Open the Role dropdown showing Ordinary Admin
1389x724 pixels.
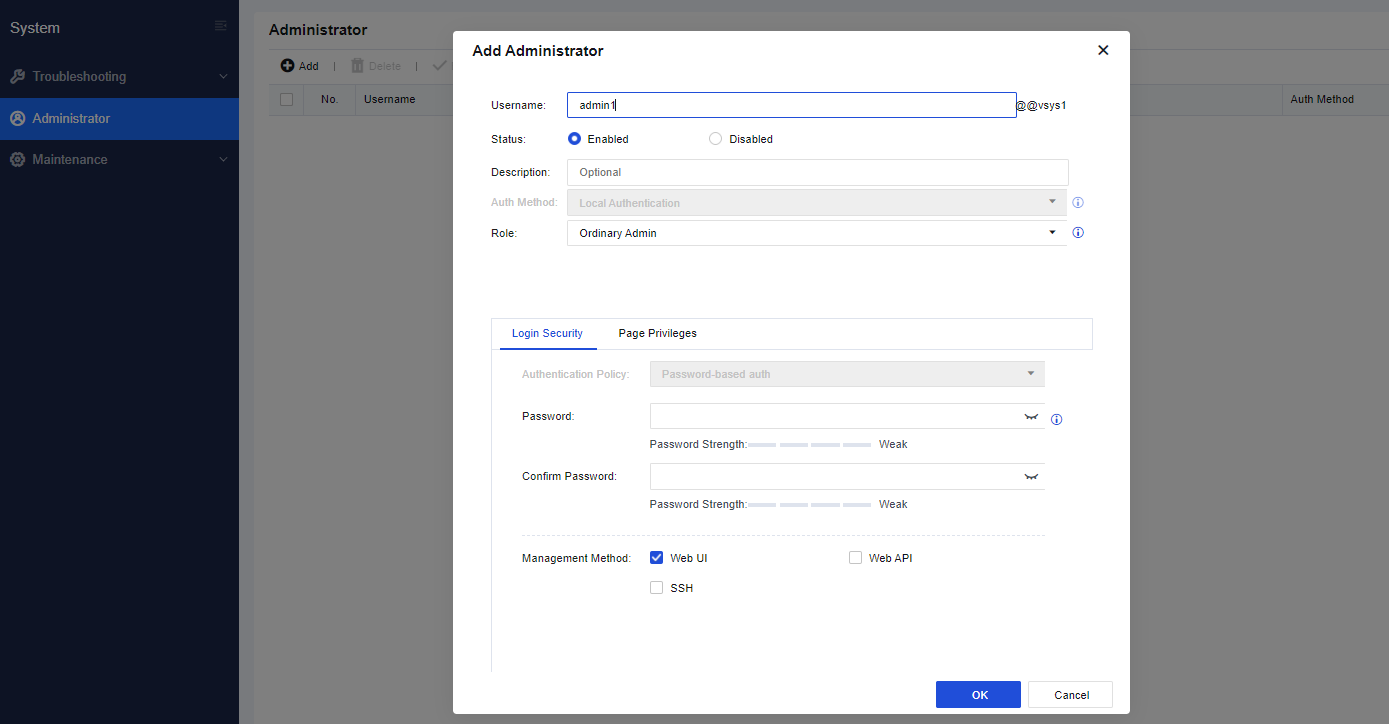[x=815, y=233]
